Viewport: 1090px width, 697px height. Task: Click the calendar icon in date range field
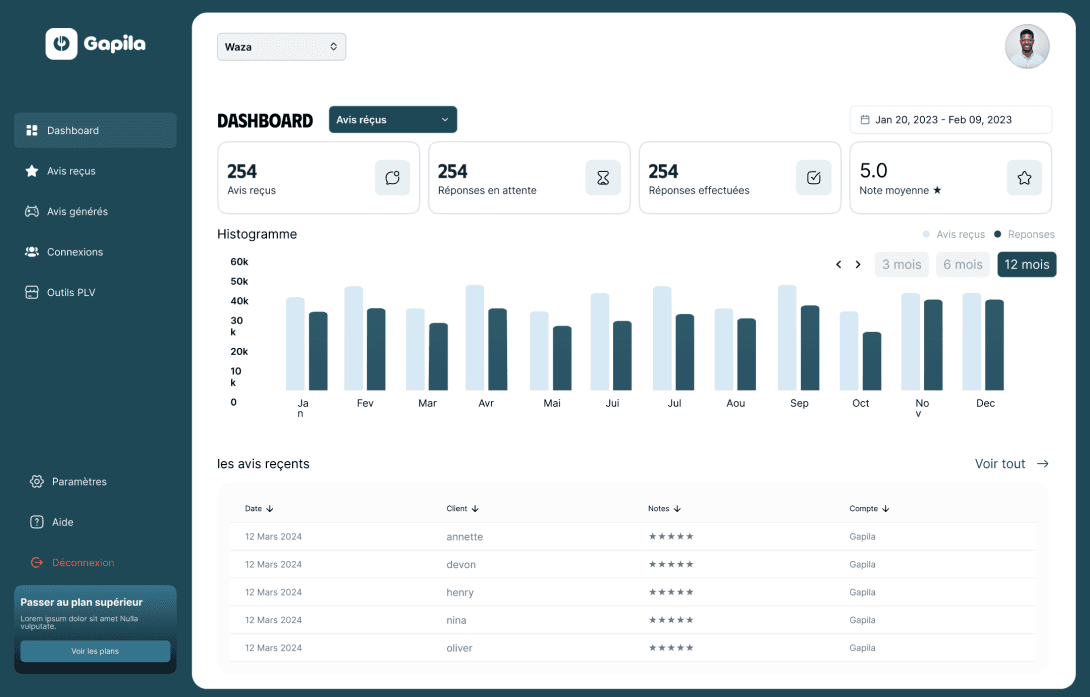tap(865, 120)
